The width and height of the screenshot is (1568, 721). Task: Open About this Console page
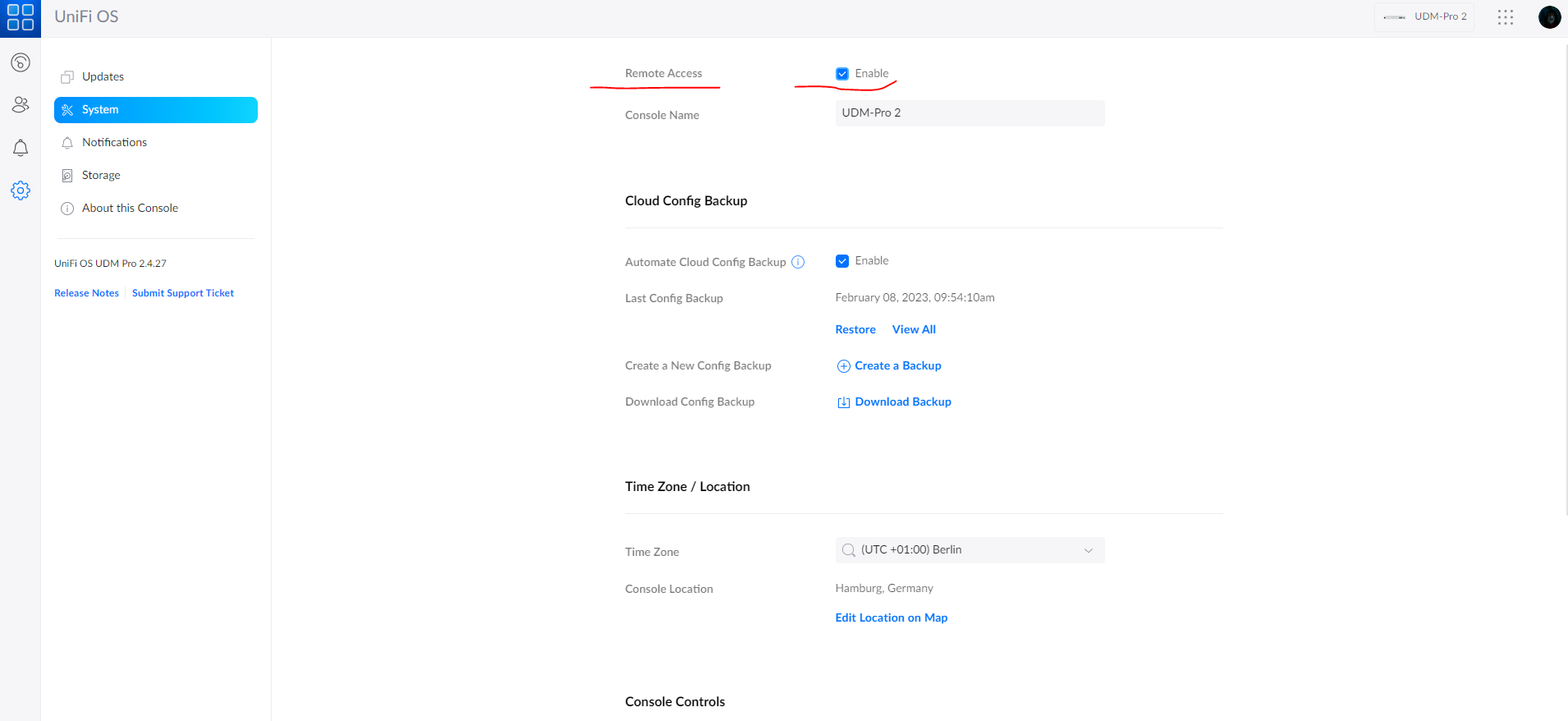click(x=130, y=208)
